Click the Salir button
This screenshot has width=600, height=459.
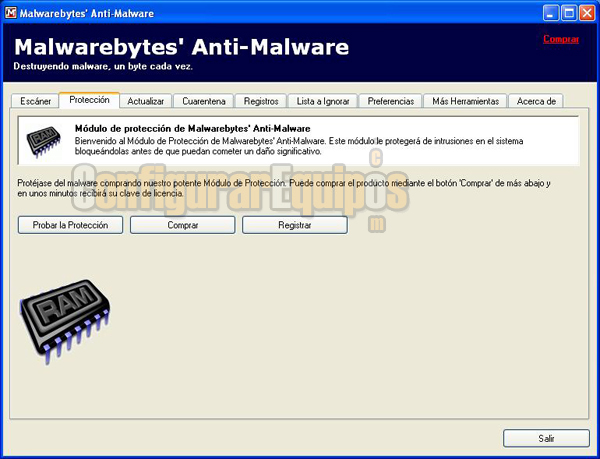[x=546, y=438]
